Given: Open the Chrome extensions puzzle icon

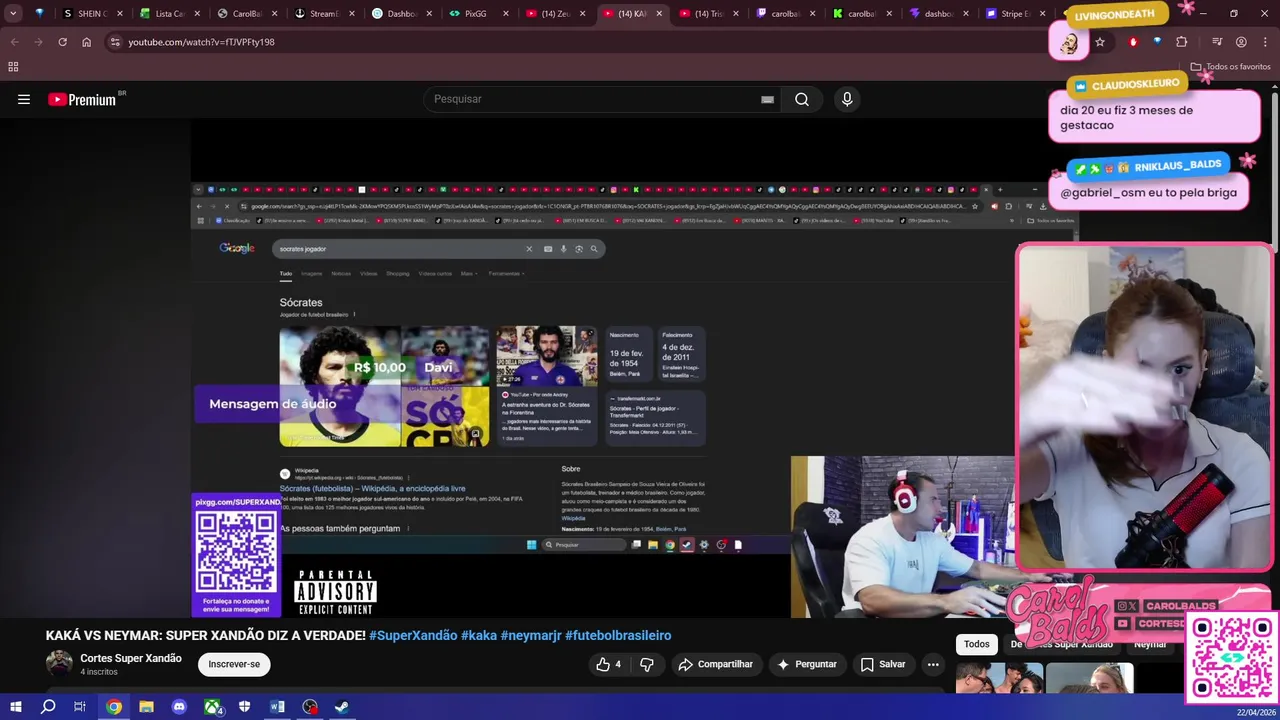Looking at the screenshot, I should click(1182, 42).
